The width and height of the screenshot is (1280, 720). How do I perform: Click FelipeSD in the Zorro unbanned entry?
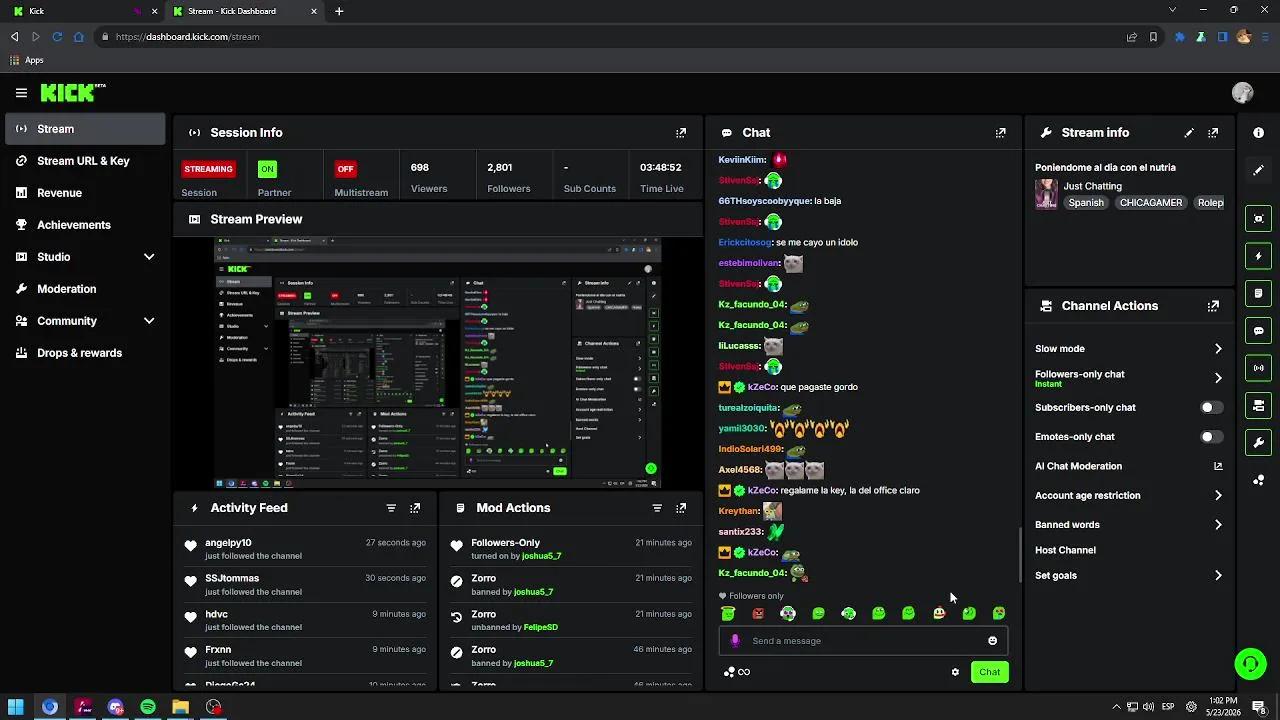pos(541,628)
